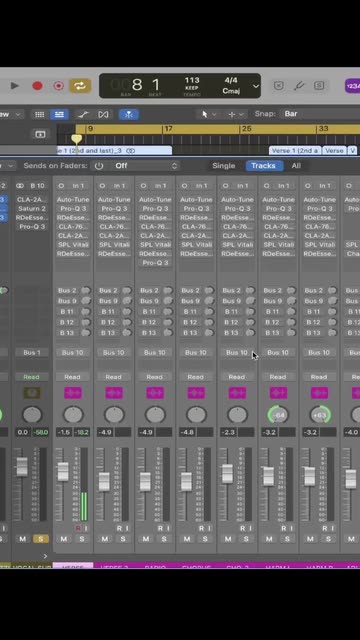This screenshot has width=360, height=640.
Task: Open the pointer tool menu
Action: pos(209,114)
